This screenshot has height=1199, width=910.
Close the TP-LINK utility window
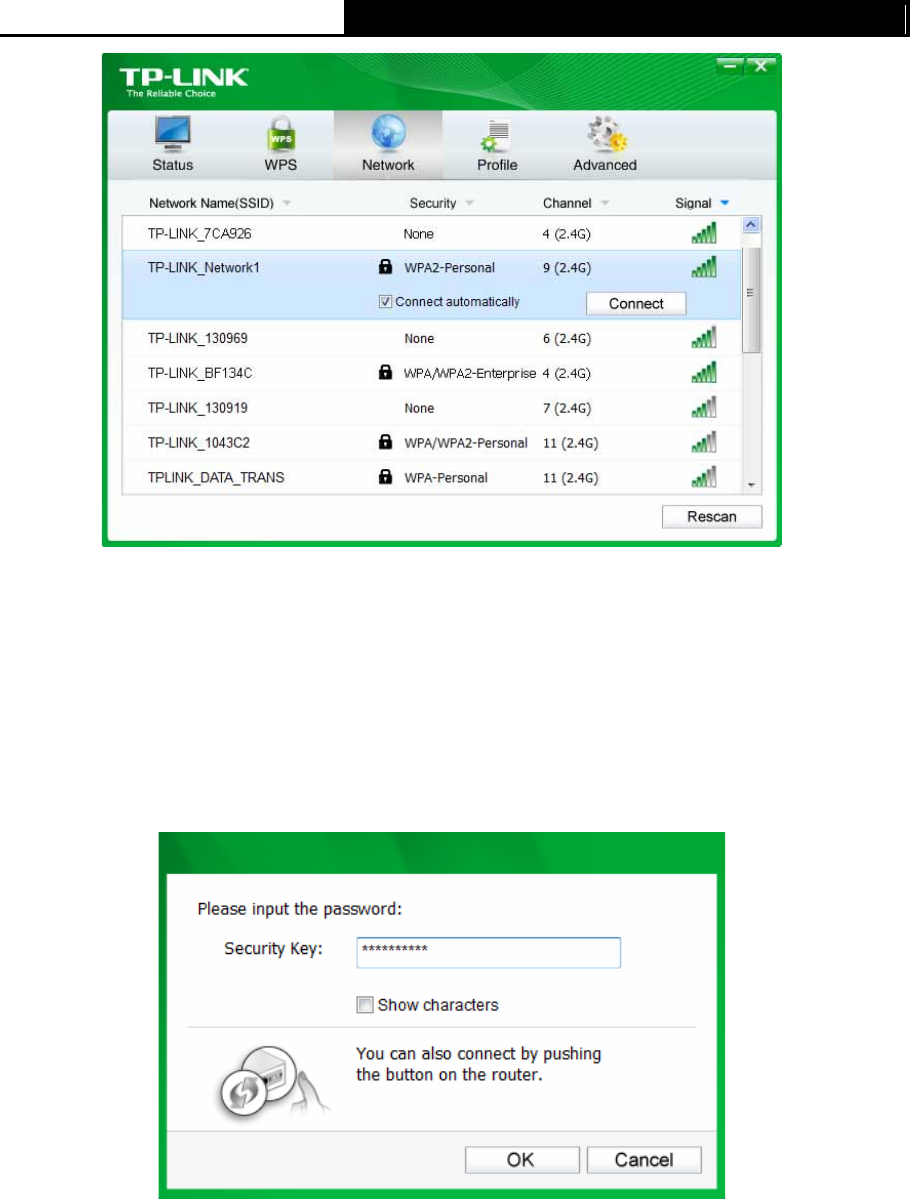click(761, 66)
